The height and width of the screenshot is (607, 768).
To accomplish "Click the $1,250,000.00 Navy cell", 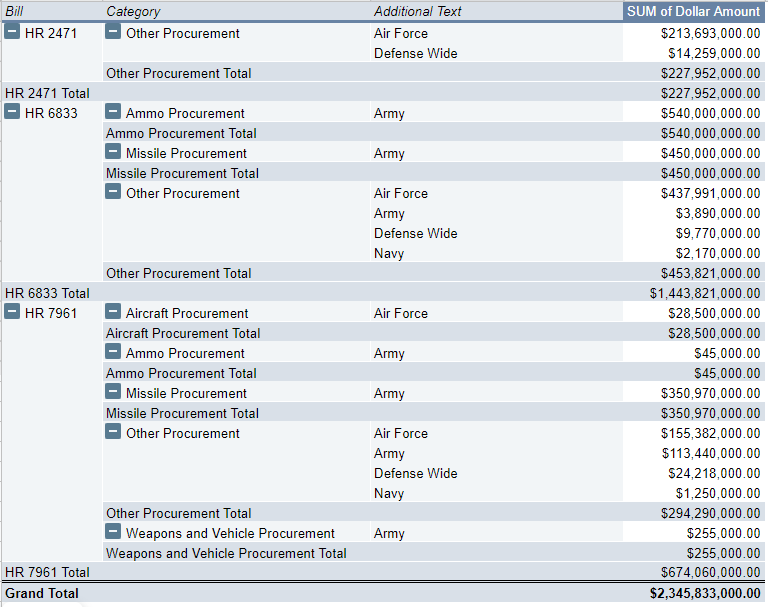I will (x=694, y=493).
